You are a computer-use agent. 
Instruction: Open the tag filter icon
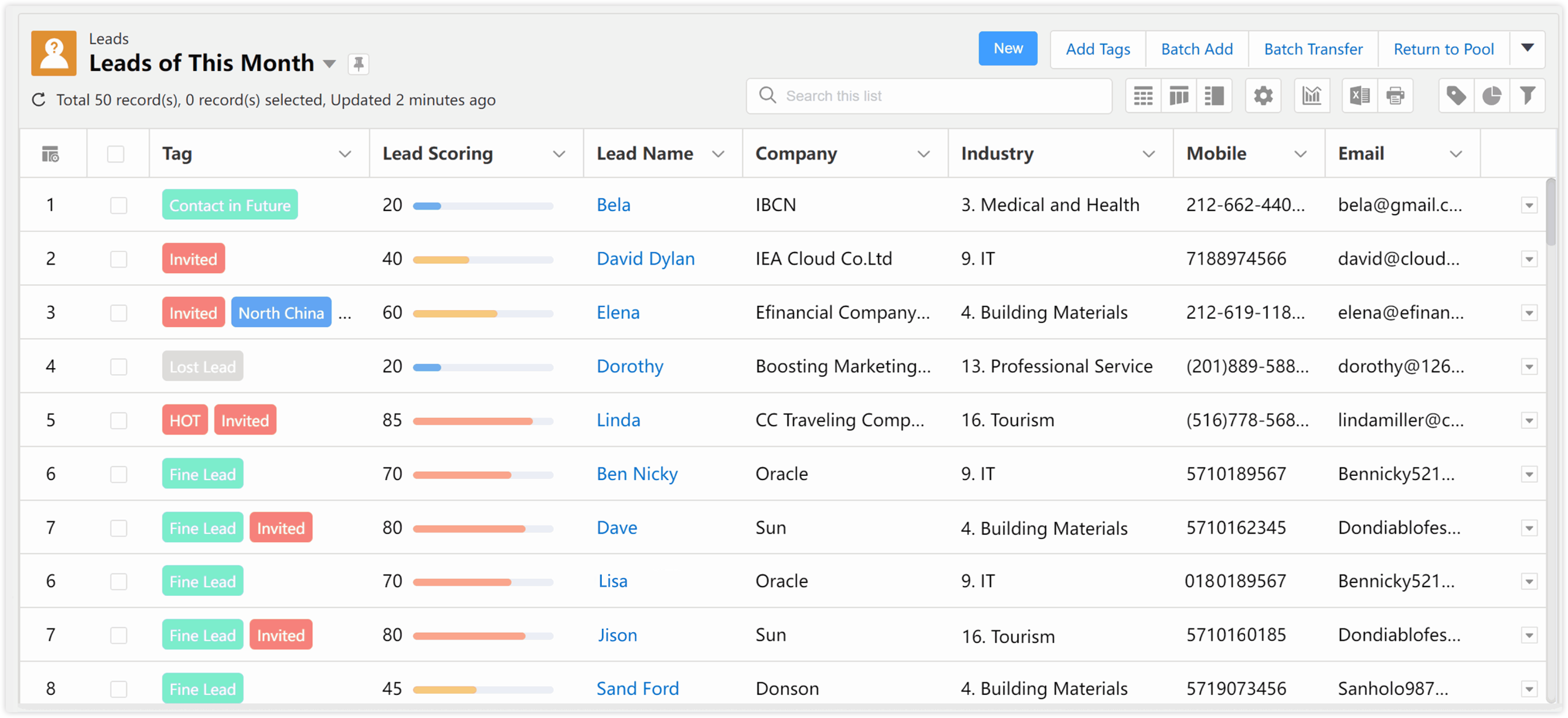tap(1456, 96)
